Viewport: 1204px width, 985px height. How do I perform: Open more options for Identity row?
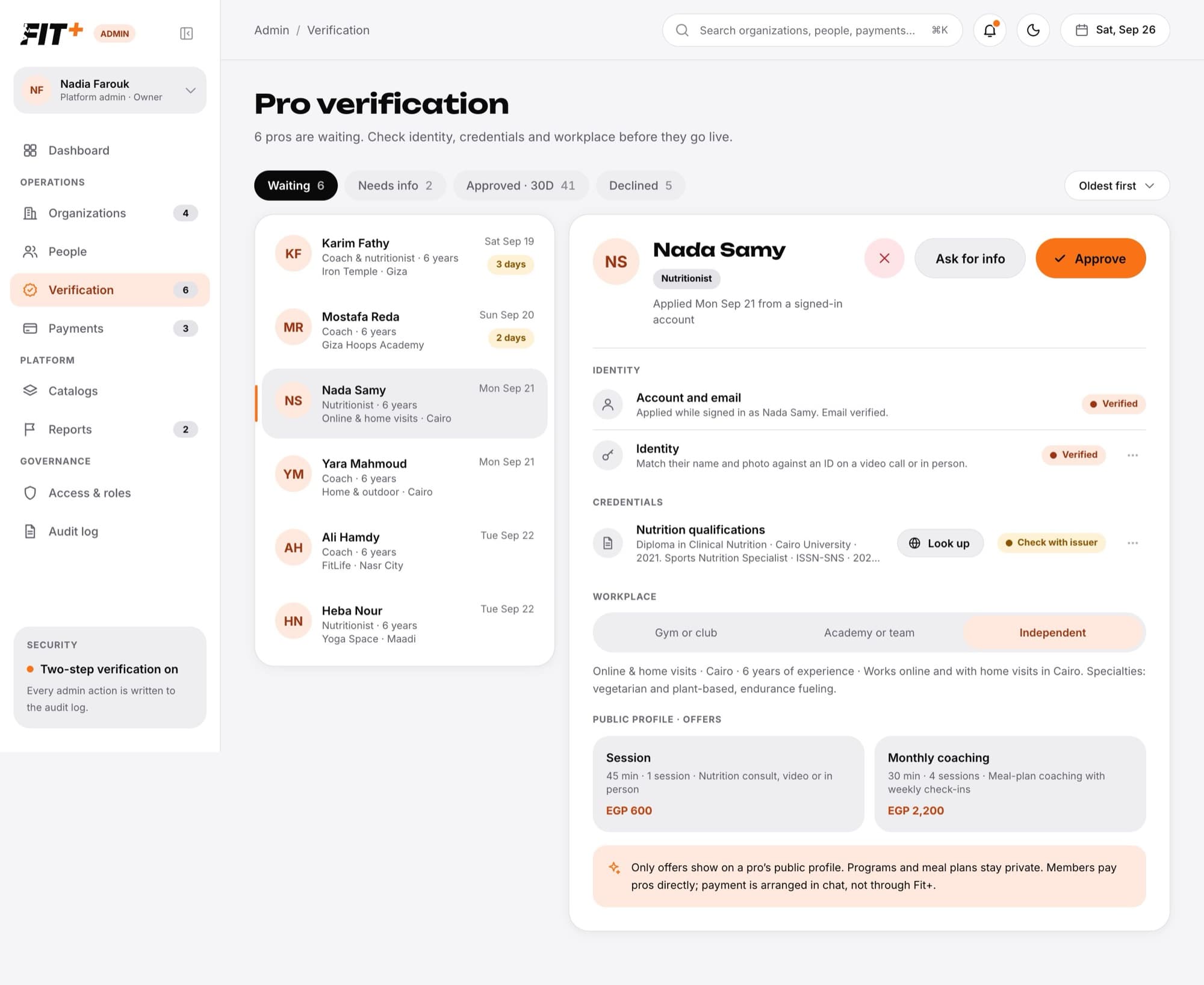tap(1132, 455)
